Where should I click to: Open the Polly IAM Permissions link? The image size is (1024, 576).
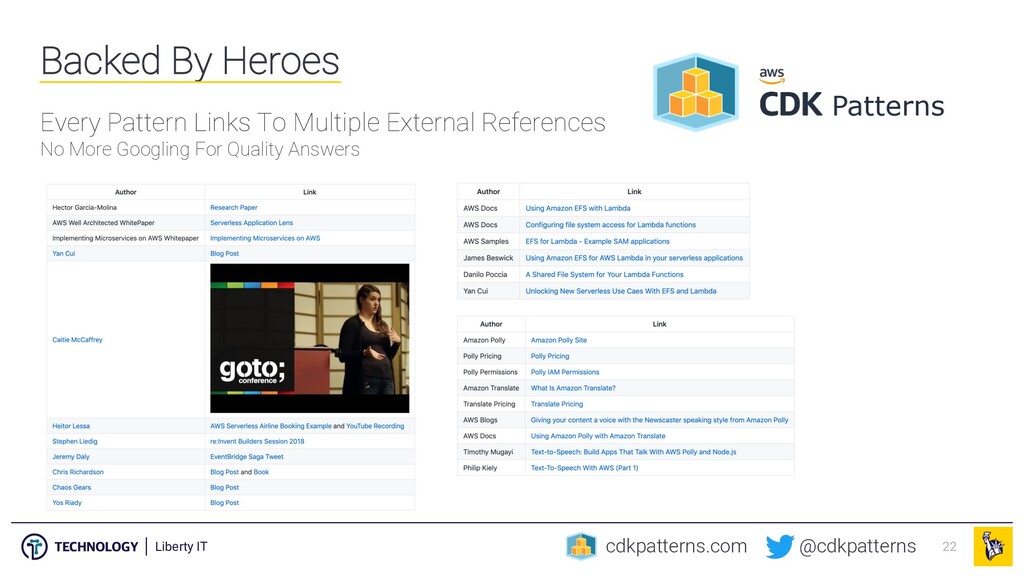pos(565,372)
